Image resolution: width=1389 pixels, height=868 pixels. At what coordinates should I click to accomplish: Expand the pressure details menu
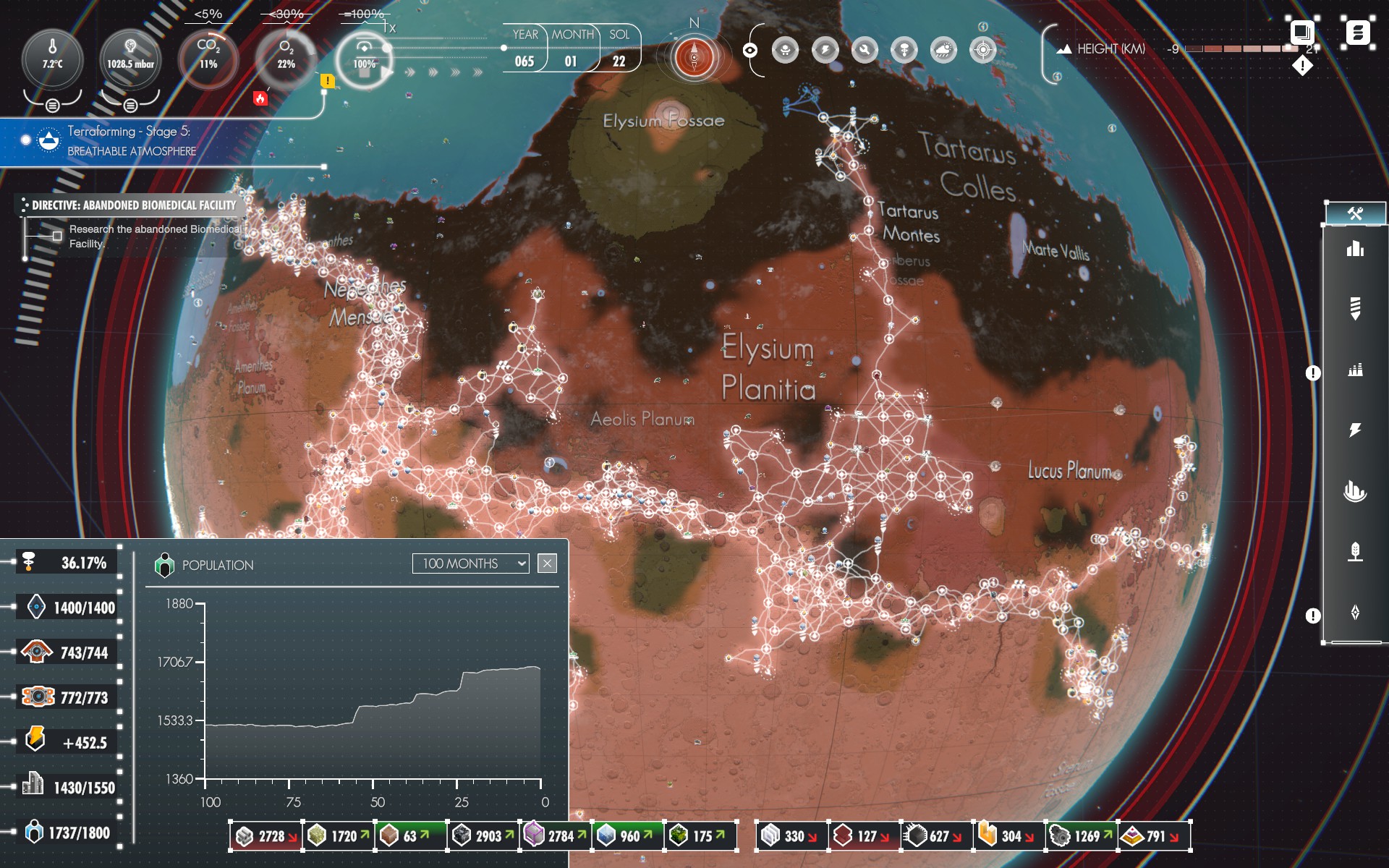(130, 106)
